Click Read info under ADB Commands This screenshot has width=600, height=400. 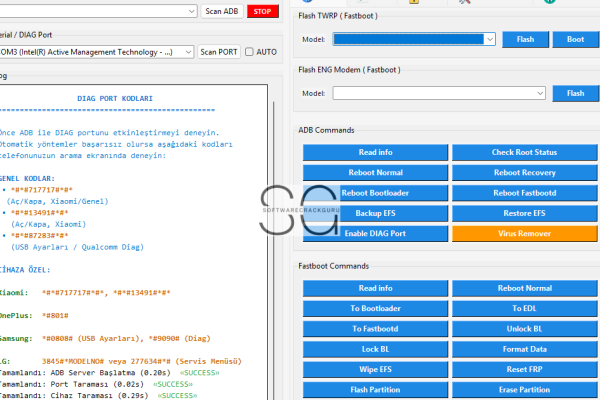coord(375,152)
